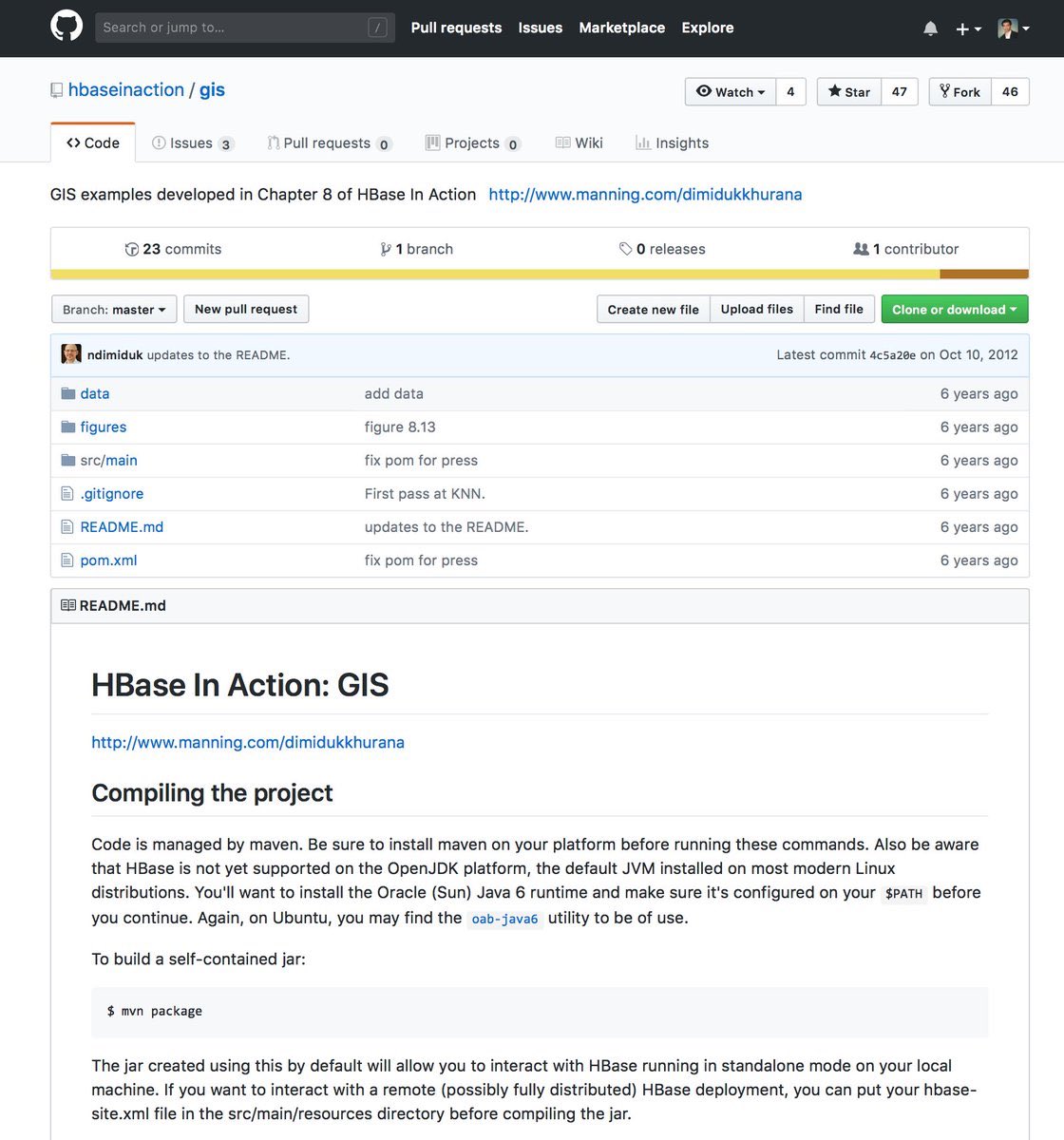
Task: Open the Clone or download dropdown
Action: tap(955, 310)
